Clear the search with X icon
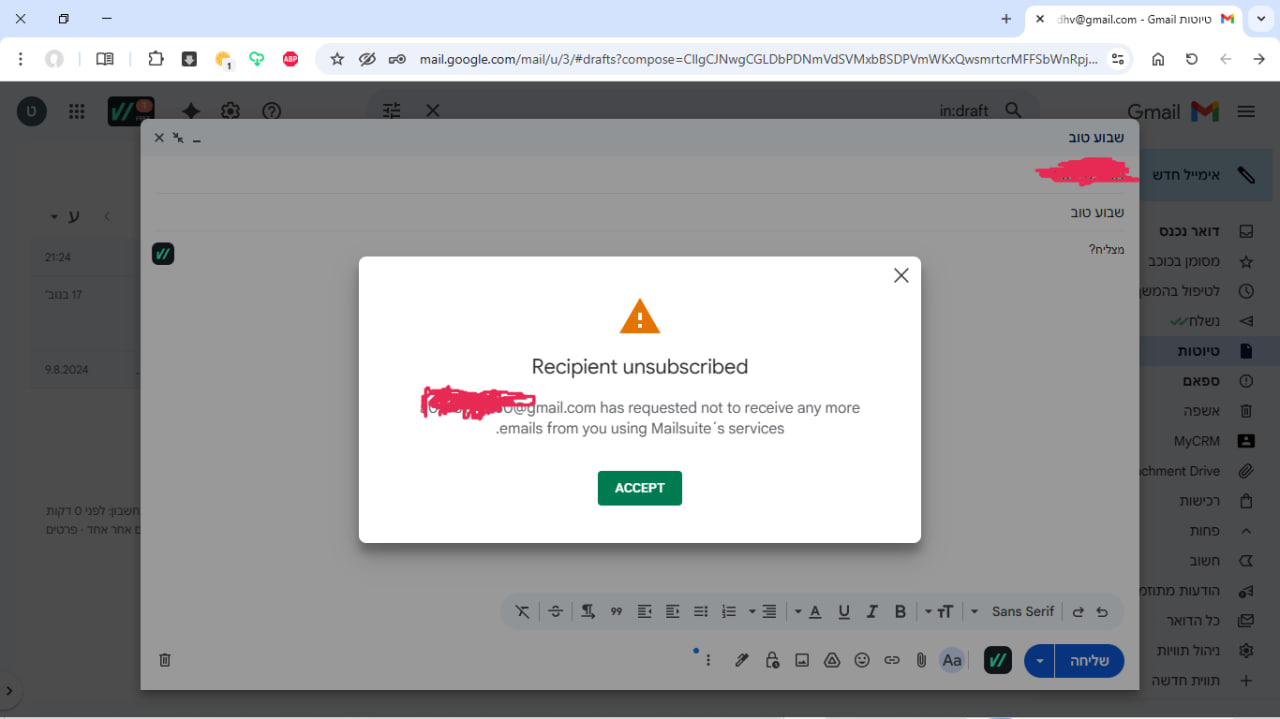Image resolution: width=1280 pixels, height=719 pixels. point(433,111)
